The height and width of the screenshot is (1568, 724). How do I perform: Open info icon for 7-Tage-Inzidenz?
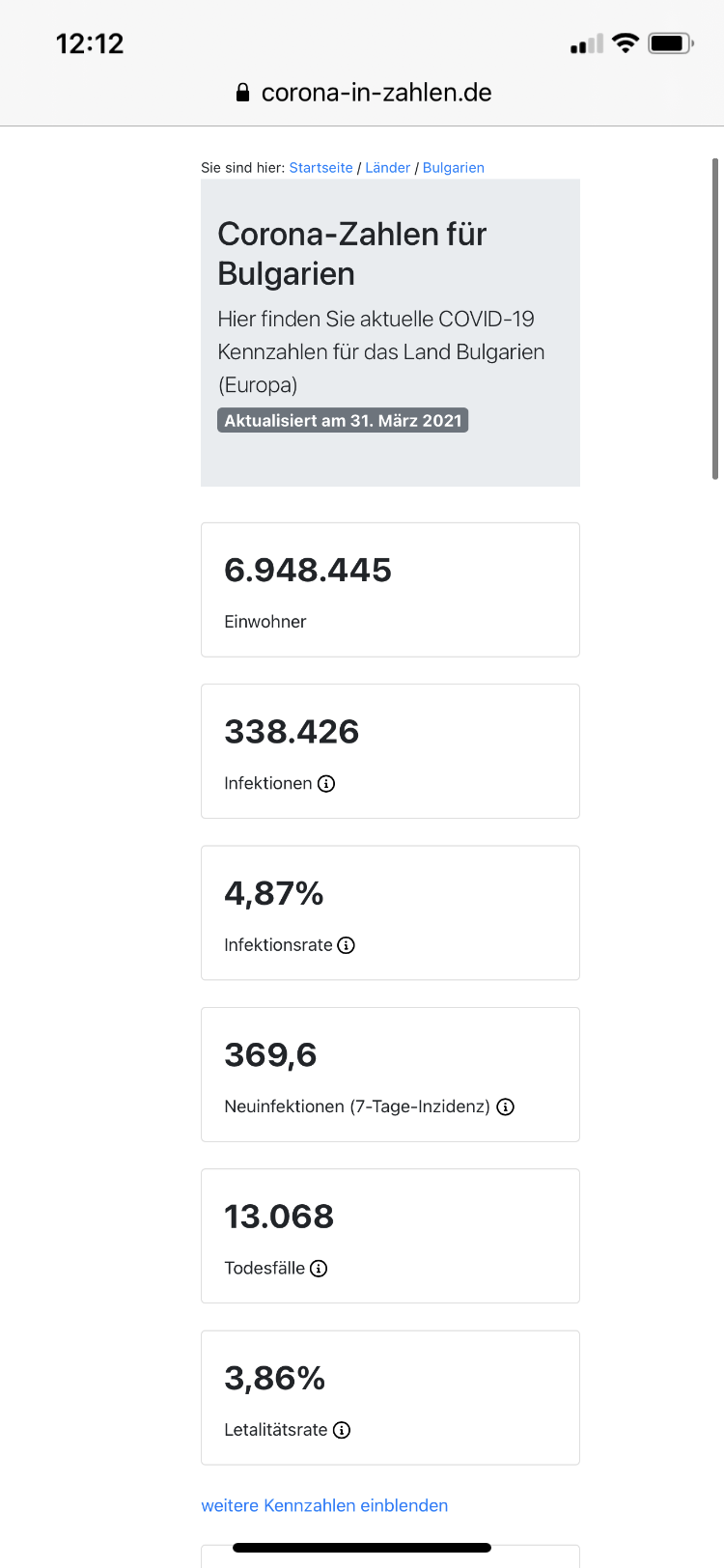coord(505,1106)
